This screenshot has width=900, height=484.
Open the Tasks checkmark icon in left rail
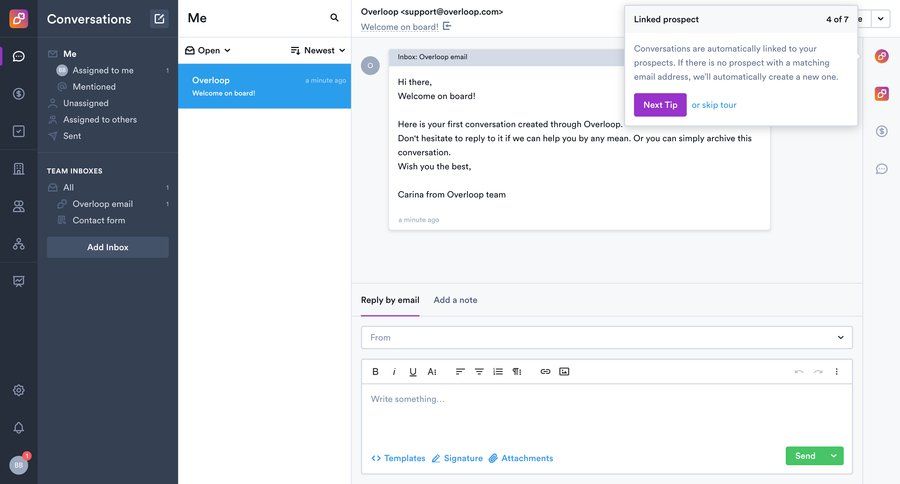click(x=18, y=131)
